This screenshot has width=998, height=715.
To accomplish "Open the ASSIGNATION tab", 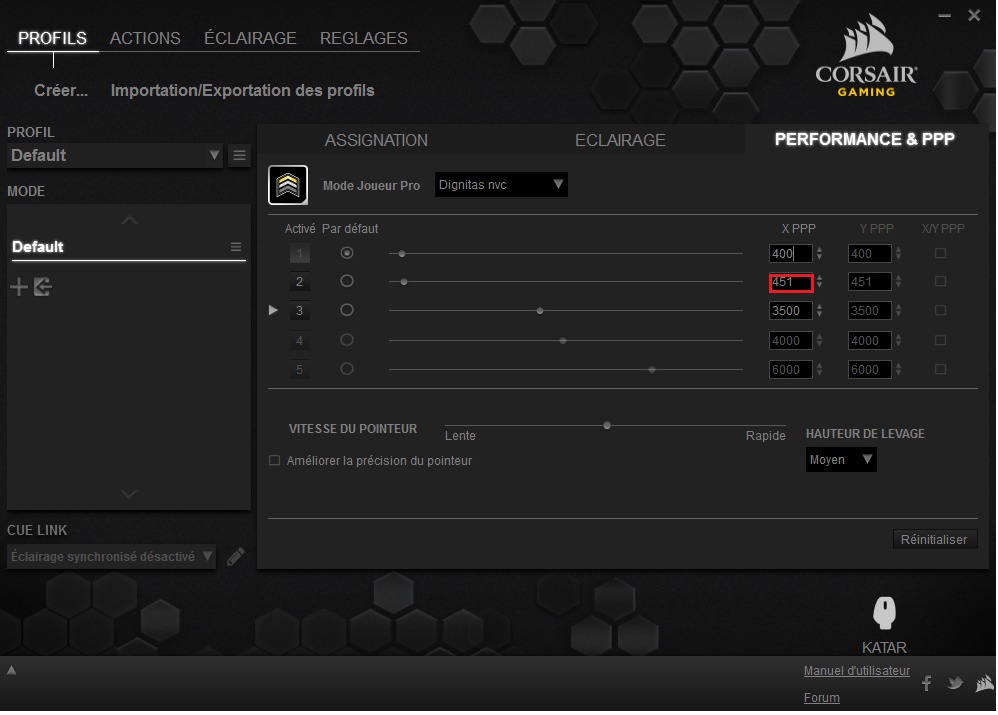I will tap(376, 141).
